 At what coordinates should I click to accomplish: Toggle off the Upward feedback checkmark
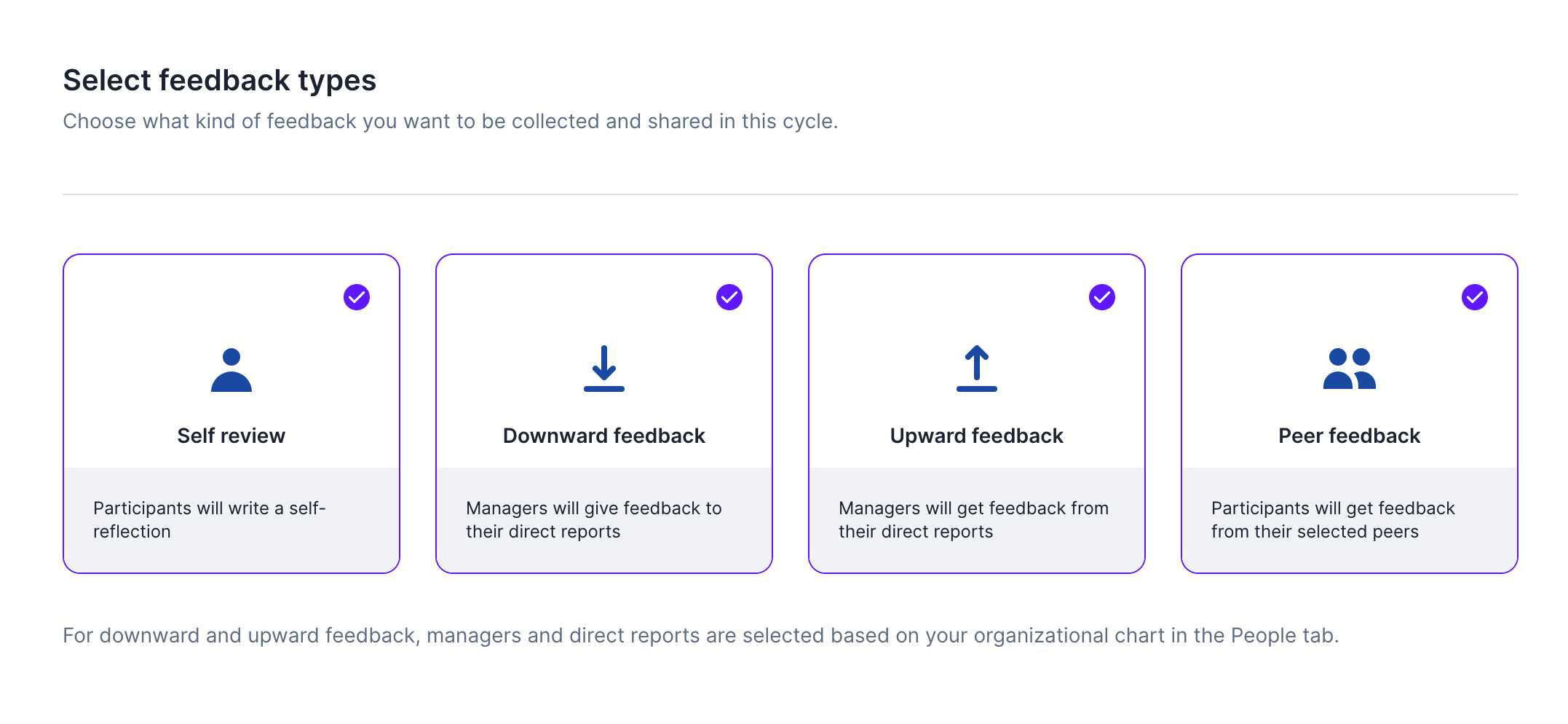tap(1102, 297)
